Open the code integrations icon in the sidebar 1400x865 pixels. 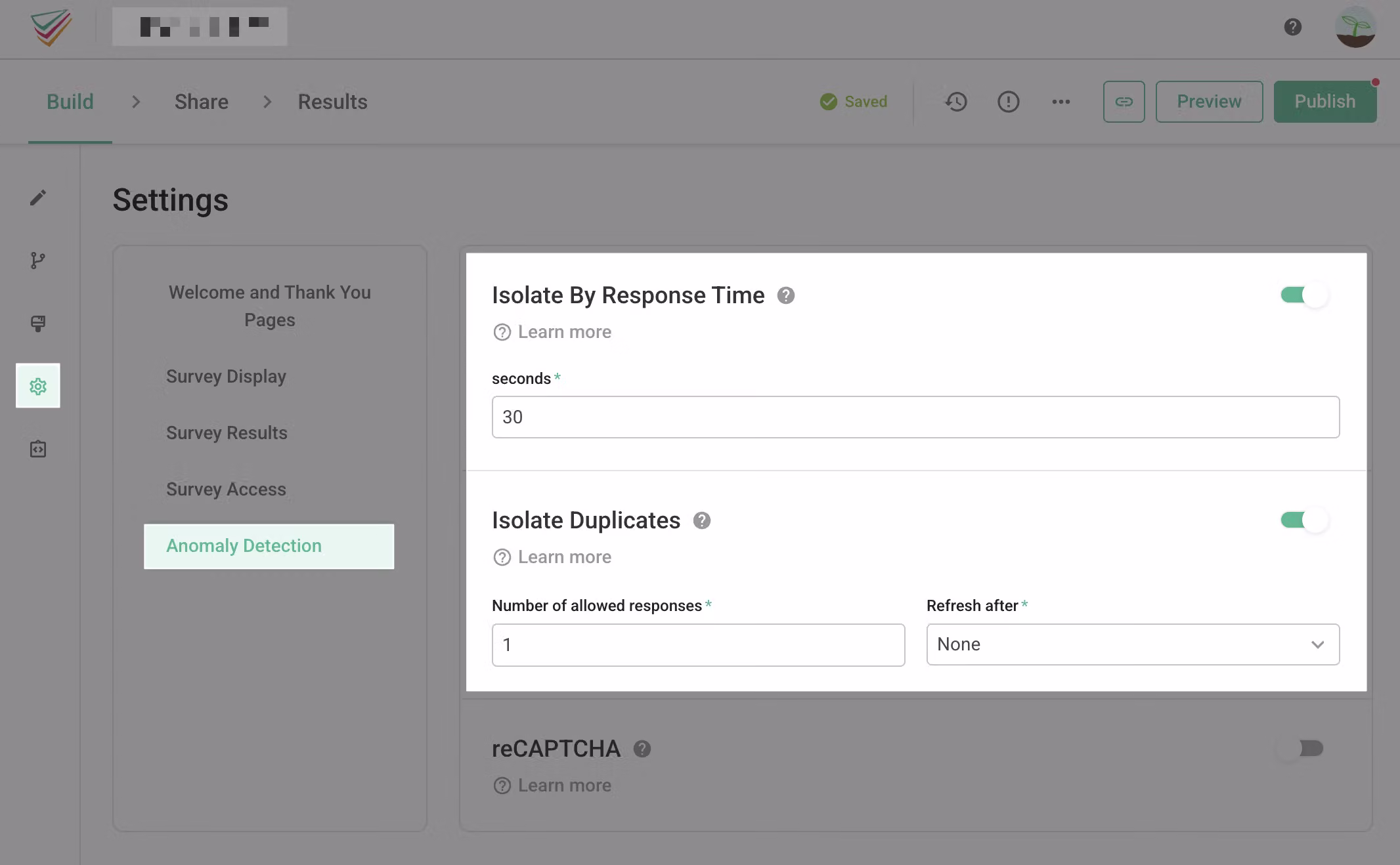pyautogui.click(x=38, y=449)
